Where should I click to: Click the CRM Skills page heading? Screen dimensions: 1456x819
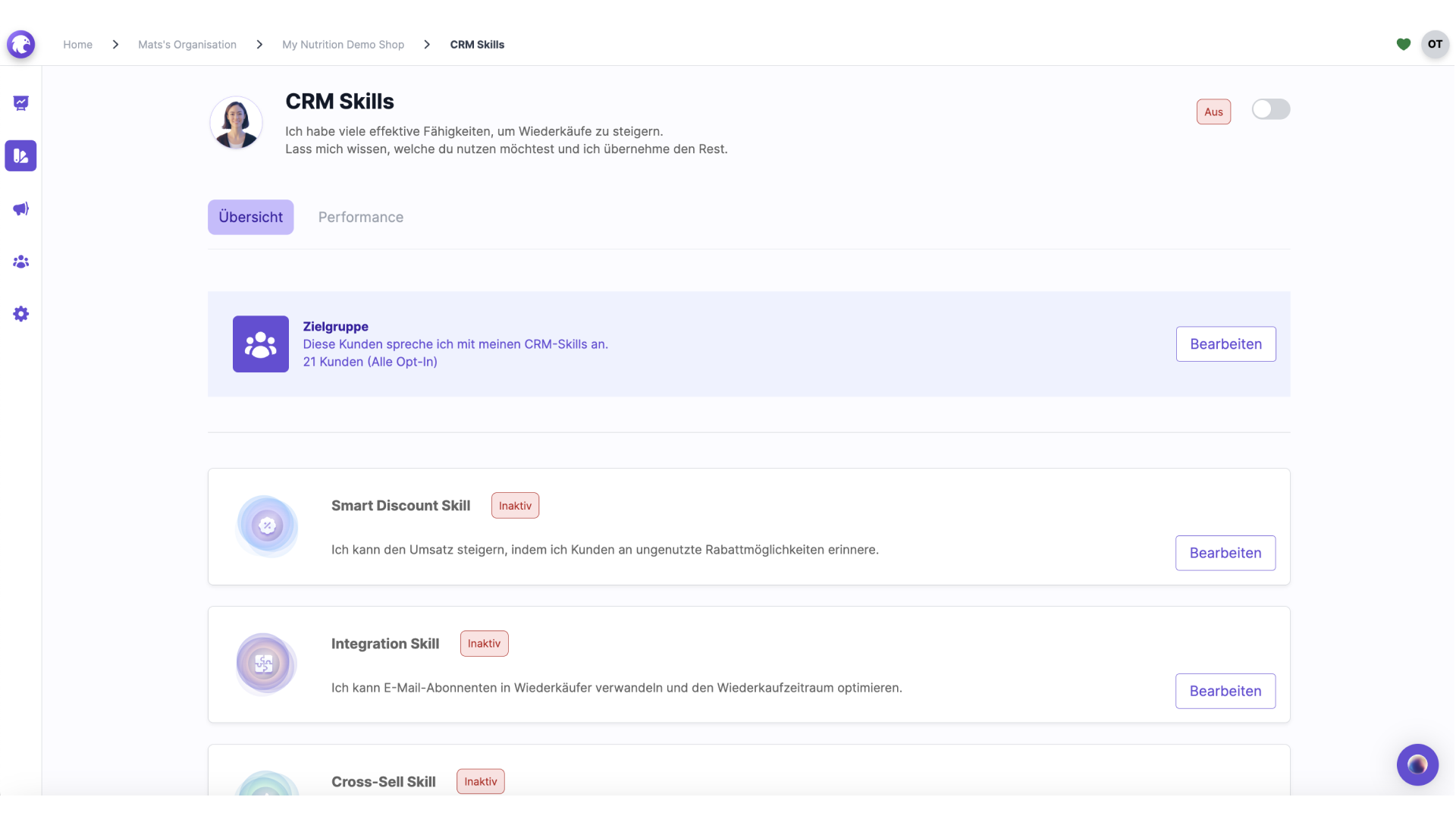pos(340,102)
